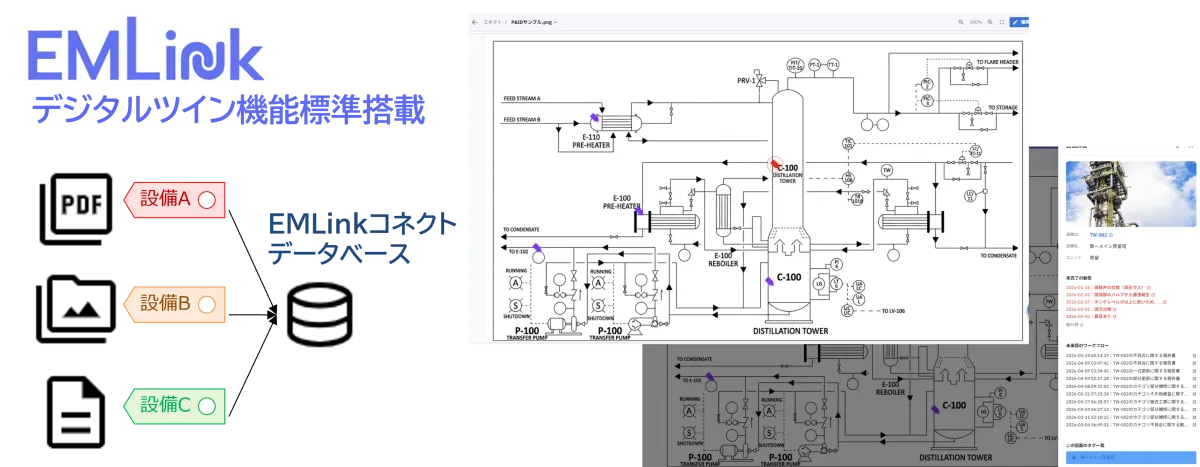The image size is (1200, 467).
Task: Click the zoom in magnifier icon
Action: (990, 21)
